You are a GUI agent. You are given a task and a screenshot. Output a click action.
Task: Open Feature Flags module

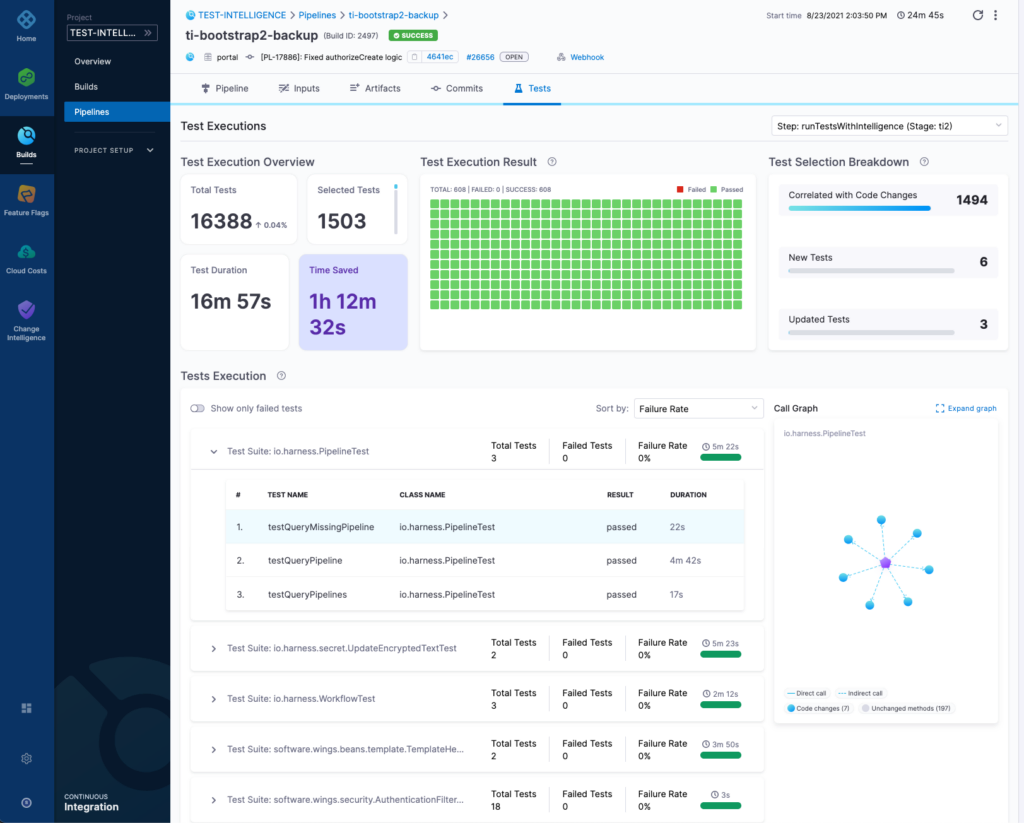(x=26, y=201)
